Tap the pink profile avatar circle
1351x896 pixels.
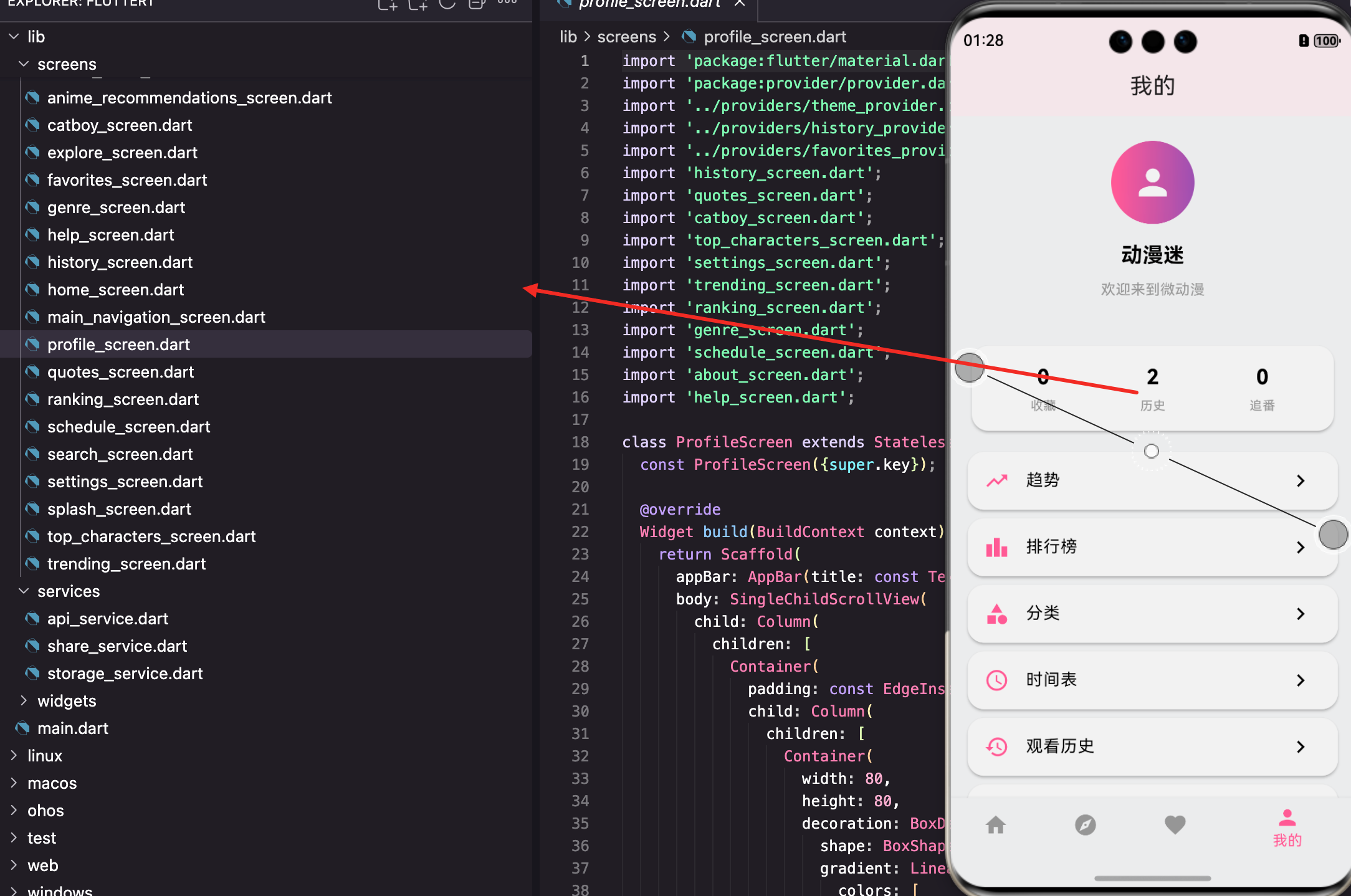1152,183
